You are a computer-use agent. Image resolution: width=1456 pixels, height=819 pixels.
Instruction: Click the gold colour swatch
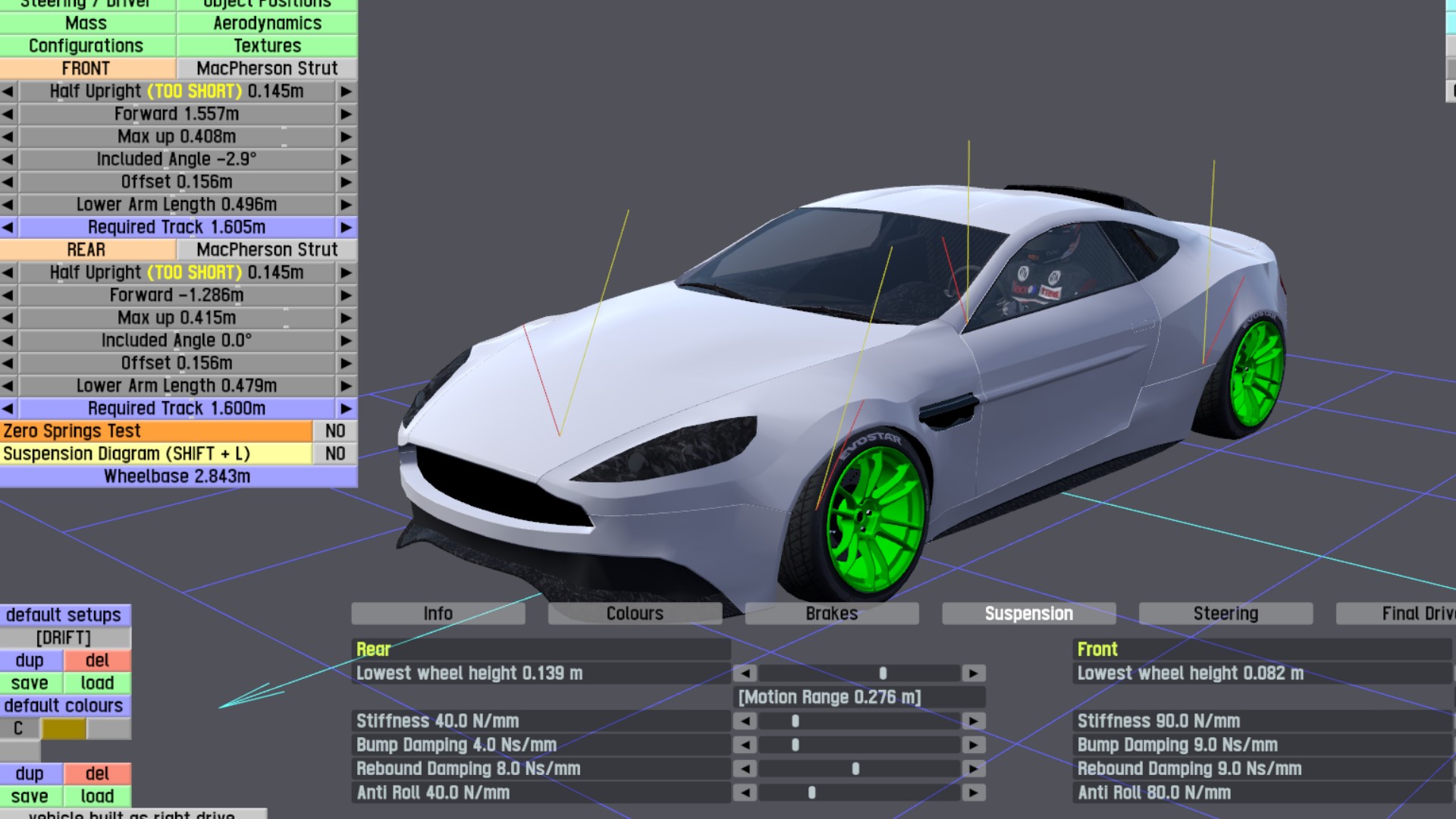pyautogui.click(x=64, y=729)
